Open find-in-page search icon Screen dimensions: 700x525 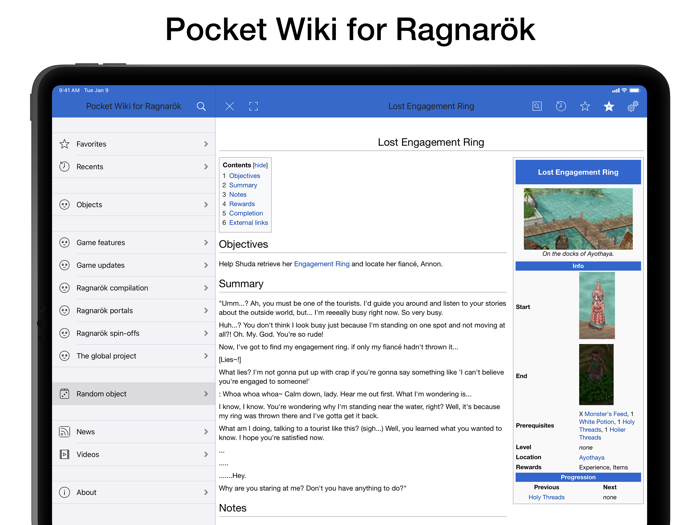pyautogui.click(x=537, y=106)
